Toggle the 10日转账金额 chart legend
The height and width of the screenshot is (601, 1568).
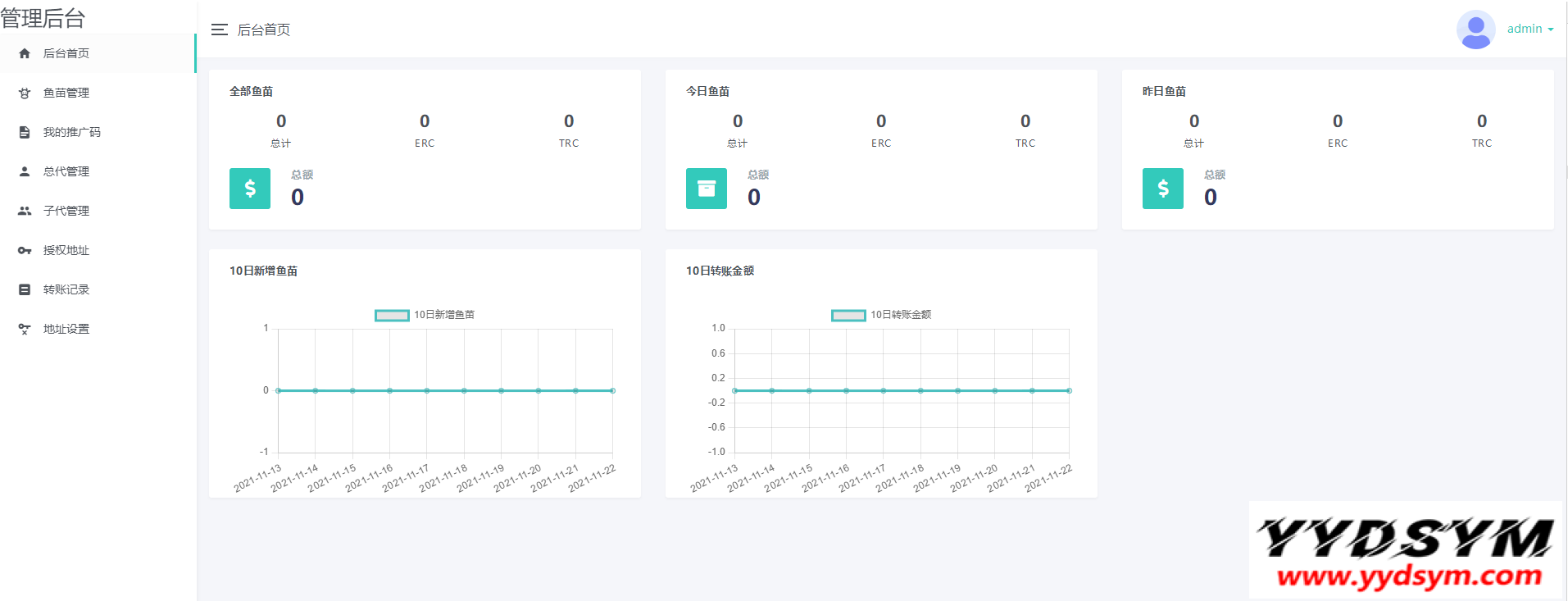848,315
